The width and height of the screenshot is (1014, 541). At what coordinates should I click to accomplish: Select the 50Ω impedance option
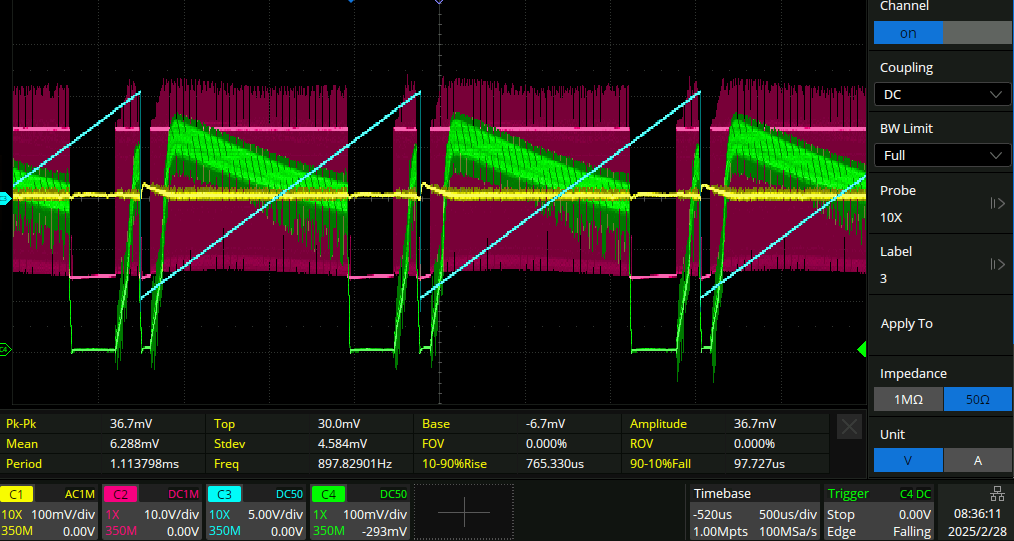976,399
